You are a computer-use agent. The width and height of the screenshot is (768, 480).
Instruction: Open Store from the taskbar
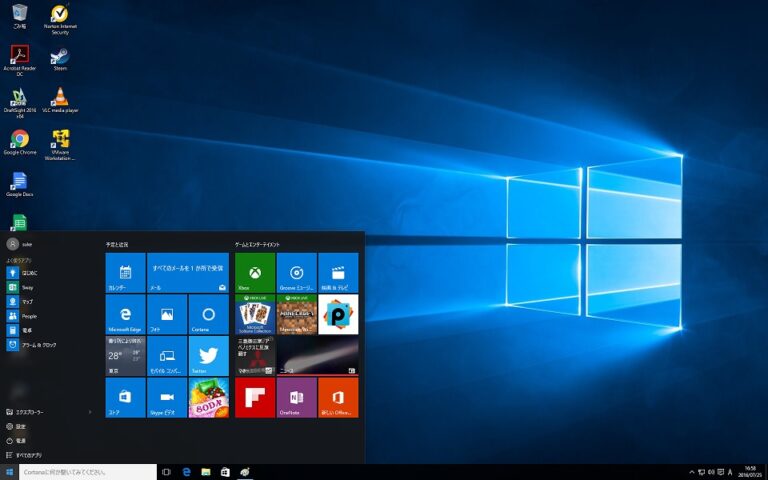point(225,472)
